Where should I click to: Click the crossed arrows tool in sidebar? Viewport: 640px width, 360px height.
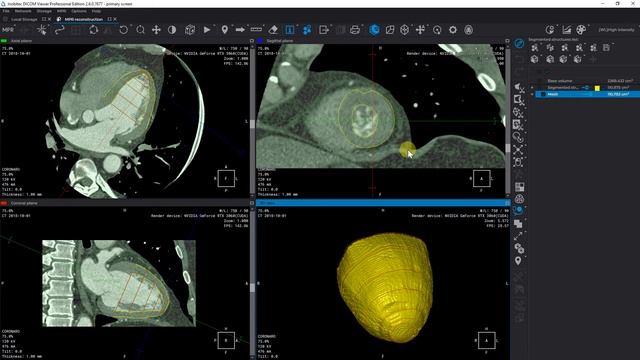coord(519,150)
